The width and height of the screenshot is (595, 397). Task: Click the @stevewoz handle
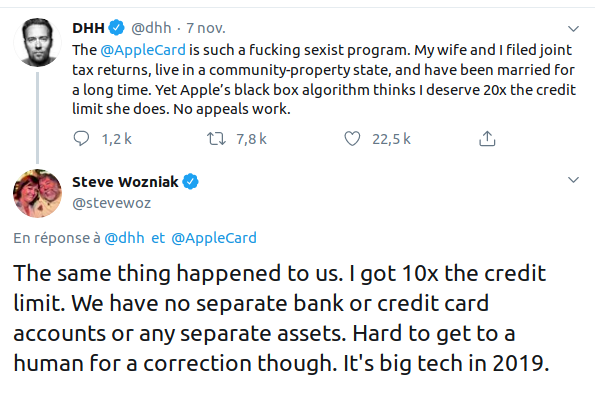[x=112, y=203]
